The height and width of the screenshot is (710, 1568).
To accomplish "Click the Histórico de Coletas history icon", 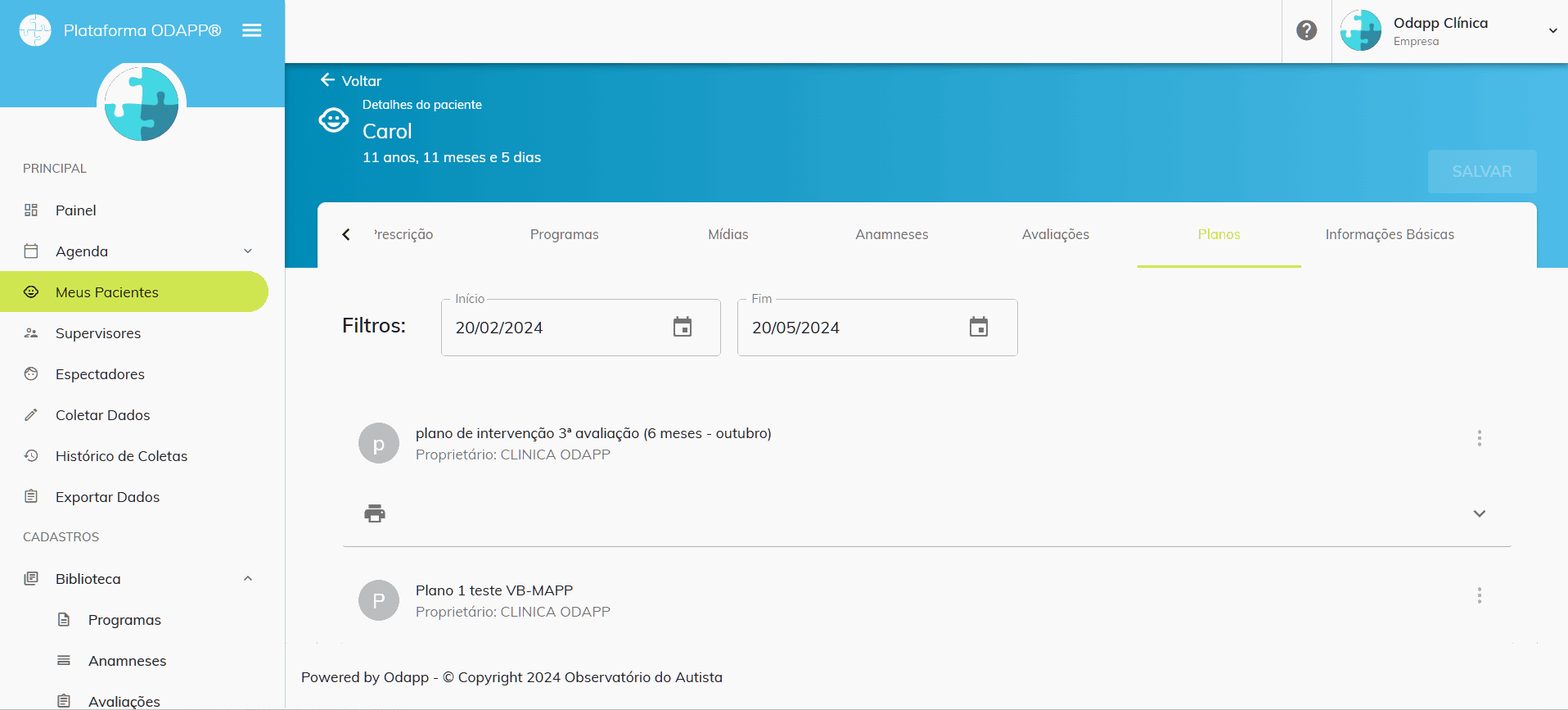I will pyautogui.click(x=31, y=455).
